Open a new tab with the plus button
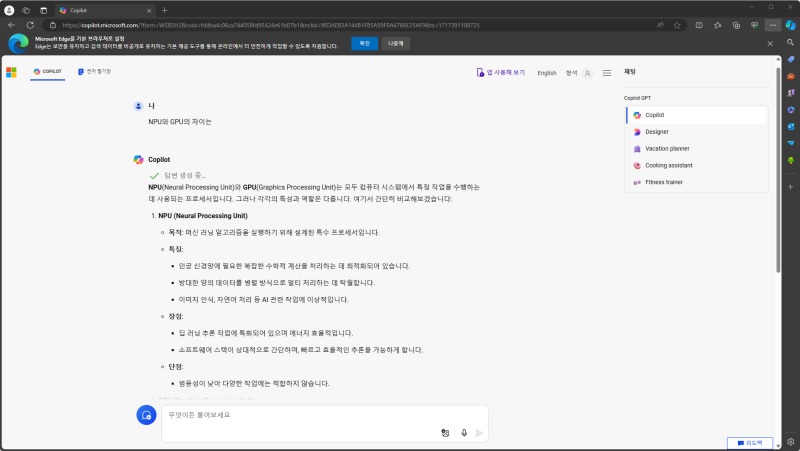This screenshot has height=451, width=800. click(164, 10)
